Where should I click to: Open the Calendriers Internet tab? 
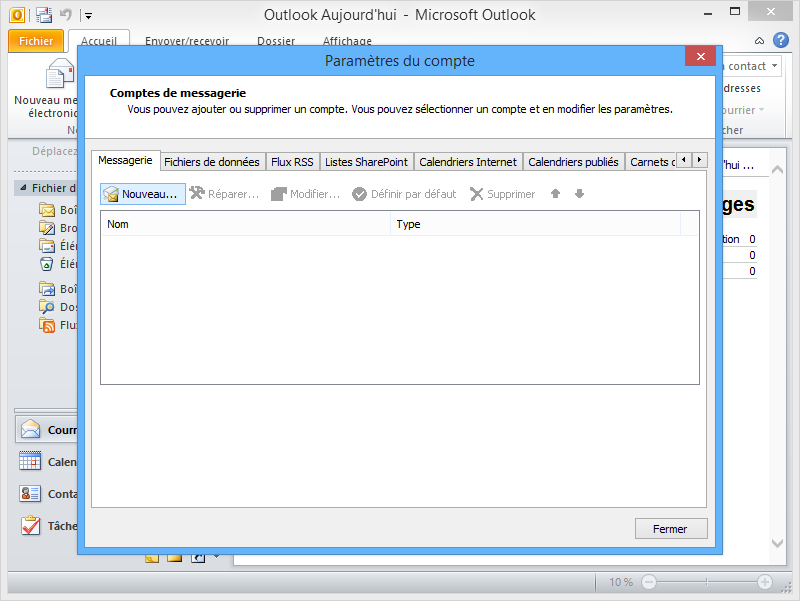(468, 161)
